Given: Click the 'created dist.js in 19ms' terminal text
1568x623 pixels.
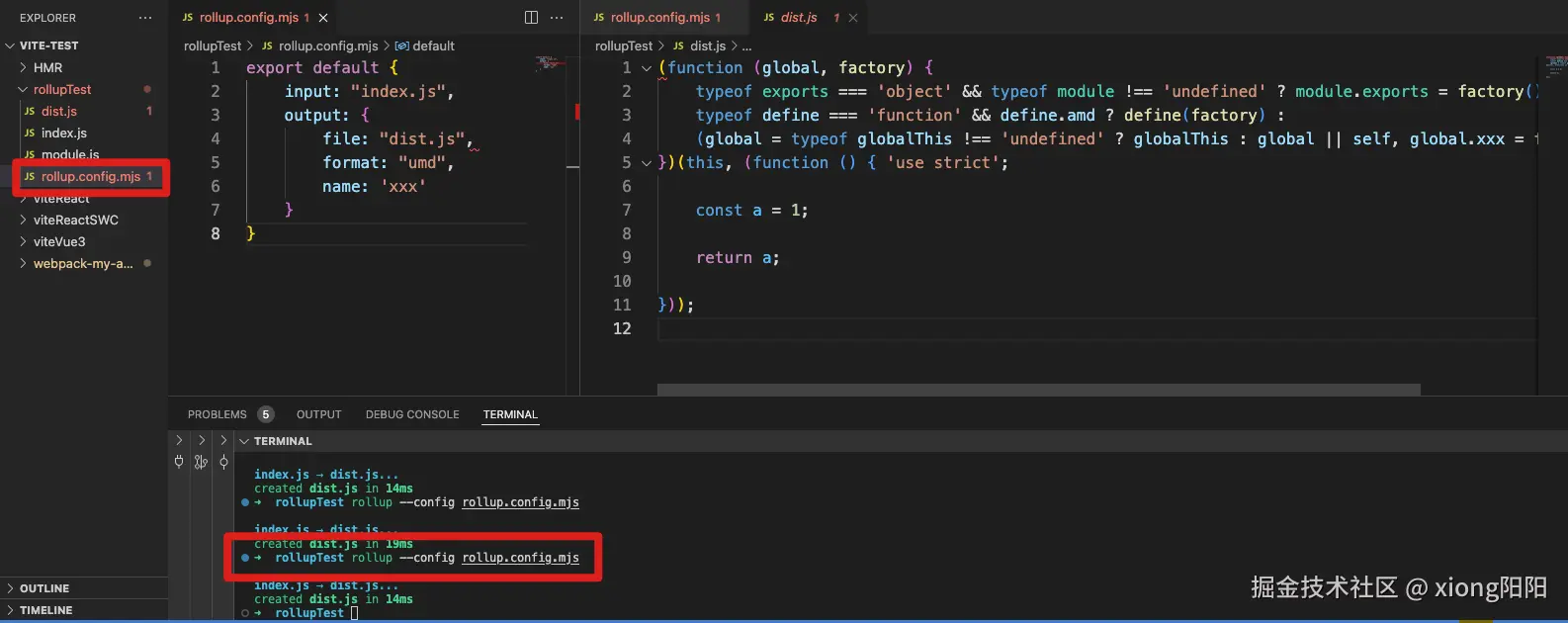Looking at the screenshot, I should tap(333, 544).
